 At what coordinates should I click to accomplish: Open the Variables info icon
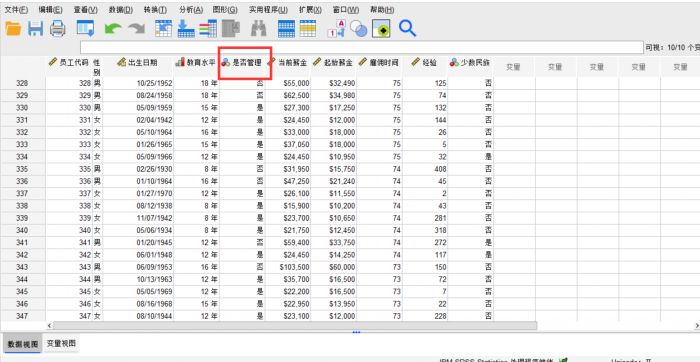coord(208,29)
